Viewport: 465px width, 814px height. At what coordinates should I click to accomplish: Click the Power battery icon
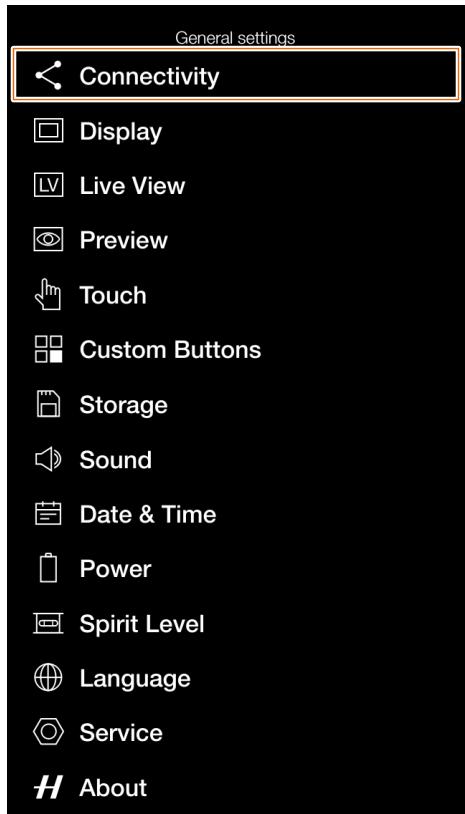click(48, 568)
